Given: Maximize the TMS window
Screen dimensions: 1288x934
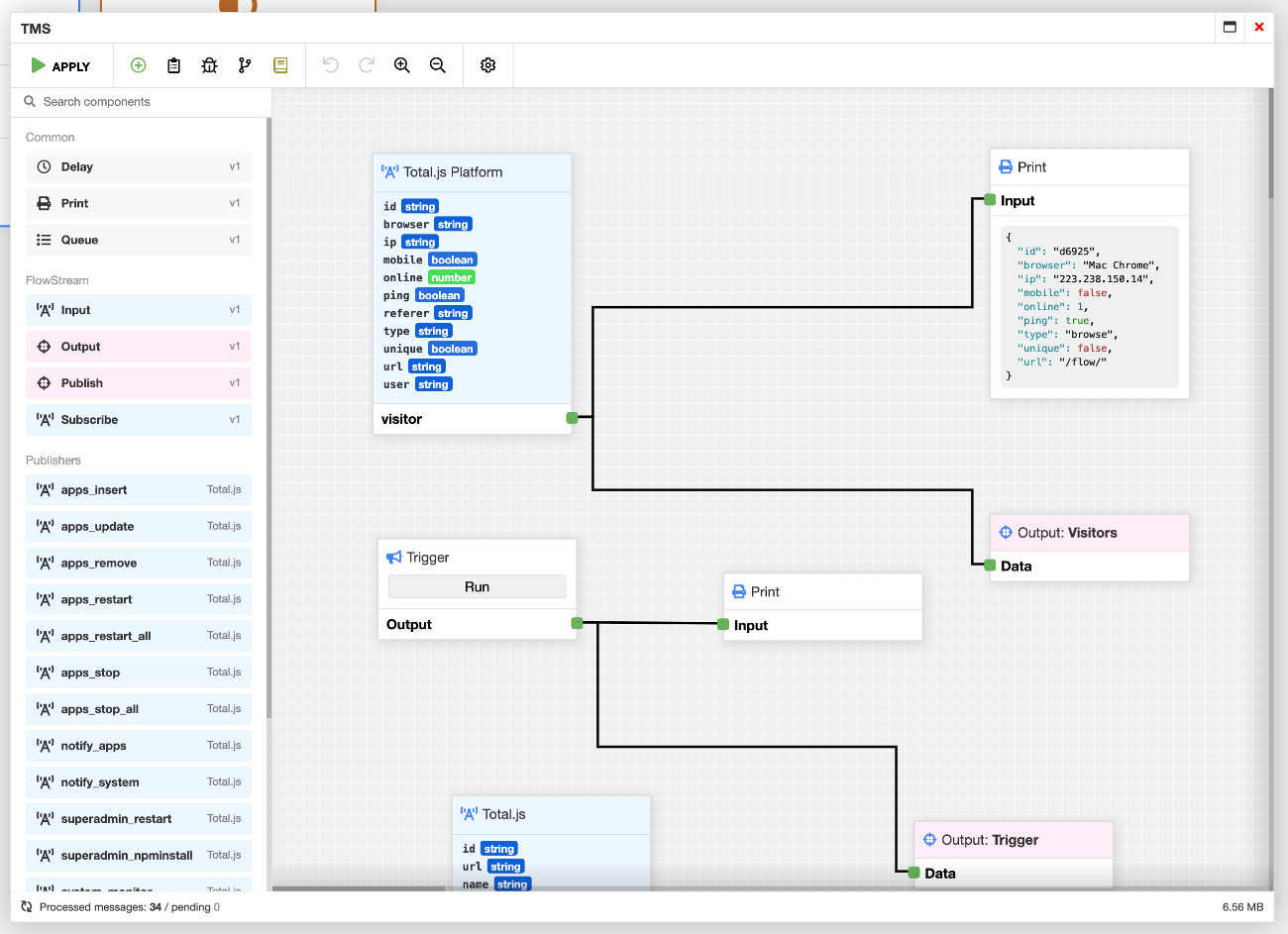Looking at the screenshot, I should click(x=1230, y=28).
